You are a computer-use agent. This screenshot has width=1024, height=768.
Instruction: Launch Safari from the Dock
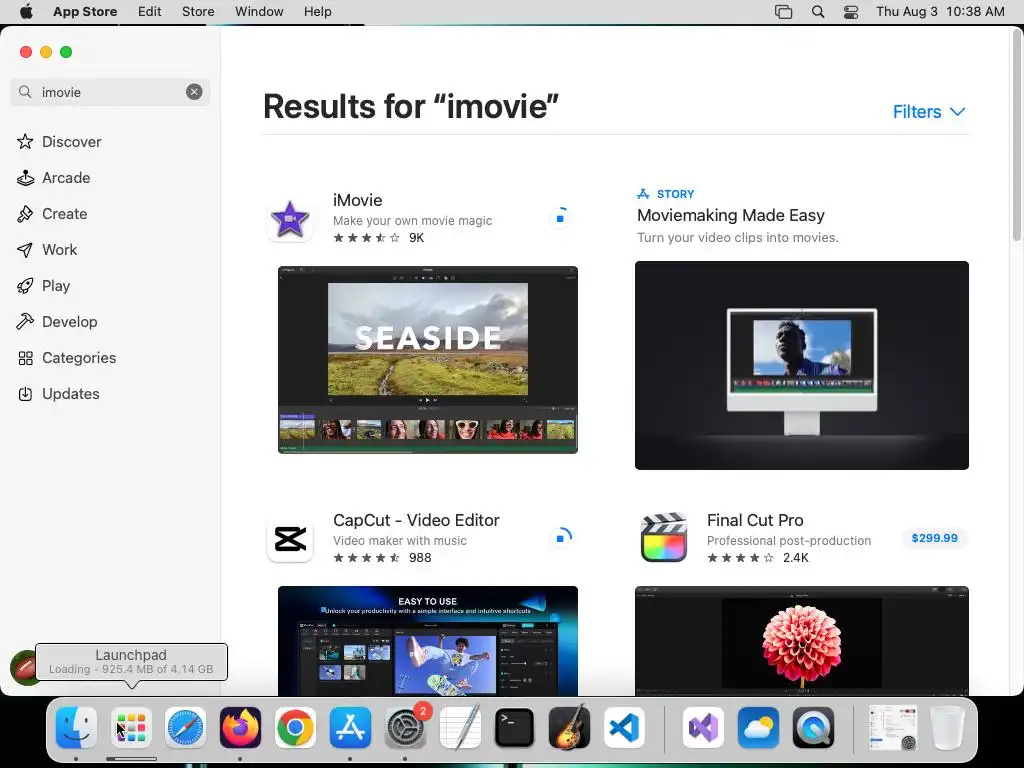185,728
